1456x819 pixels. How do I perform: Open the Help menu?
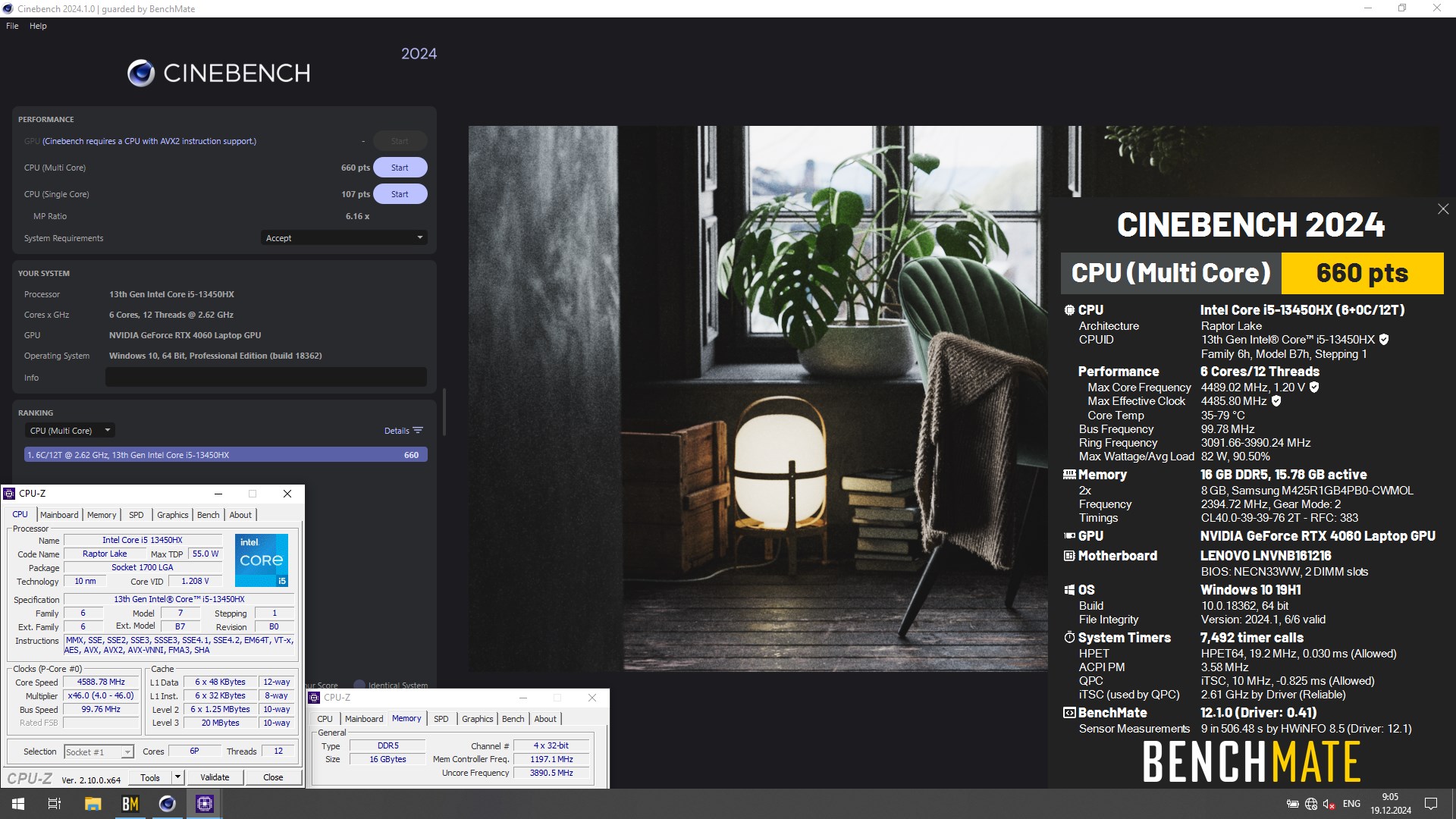[x=38, y=26]
